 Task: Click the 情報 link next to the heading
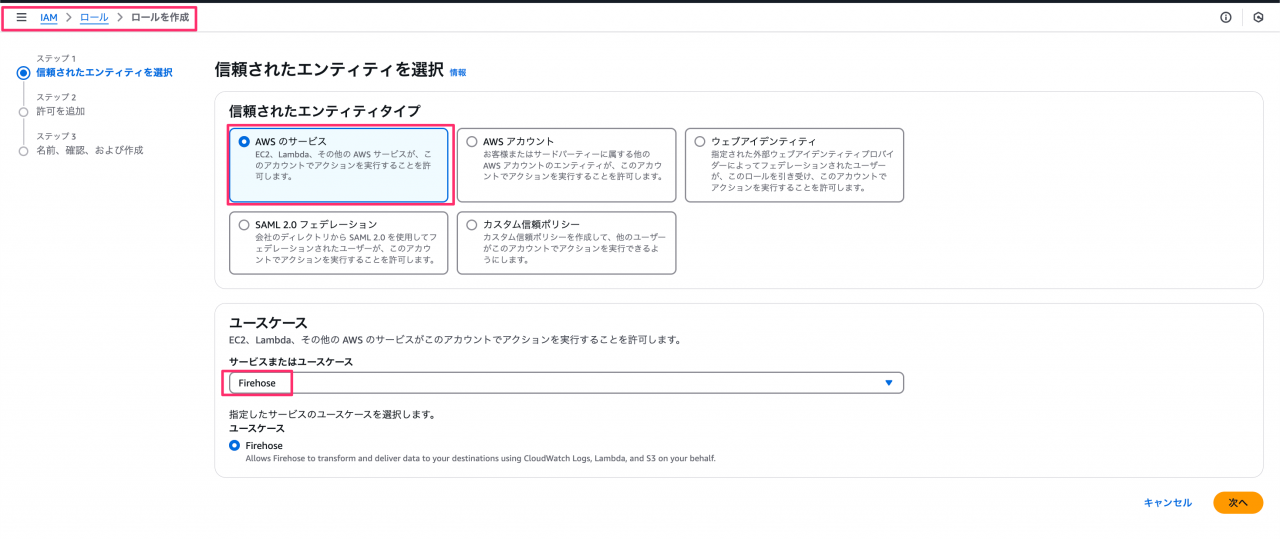pyautogui.click(x=458, y=72)
